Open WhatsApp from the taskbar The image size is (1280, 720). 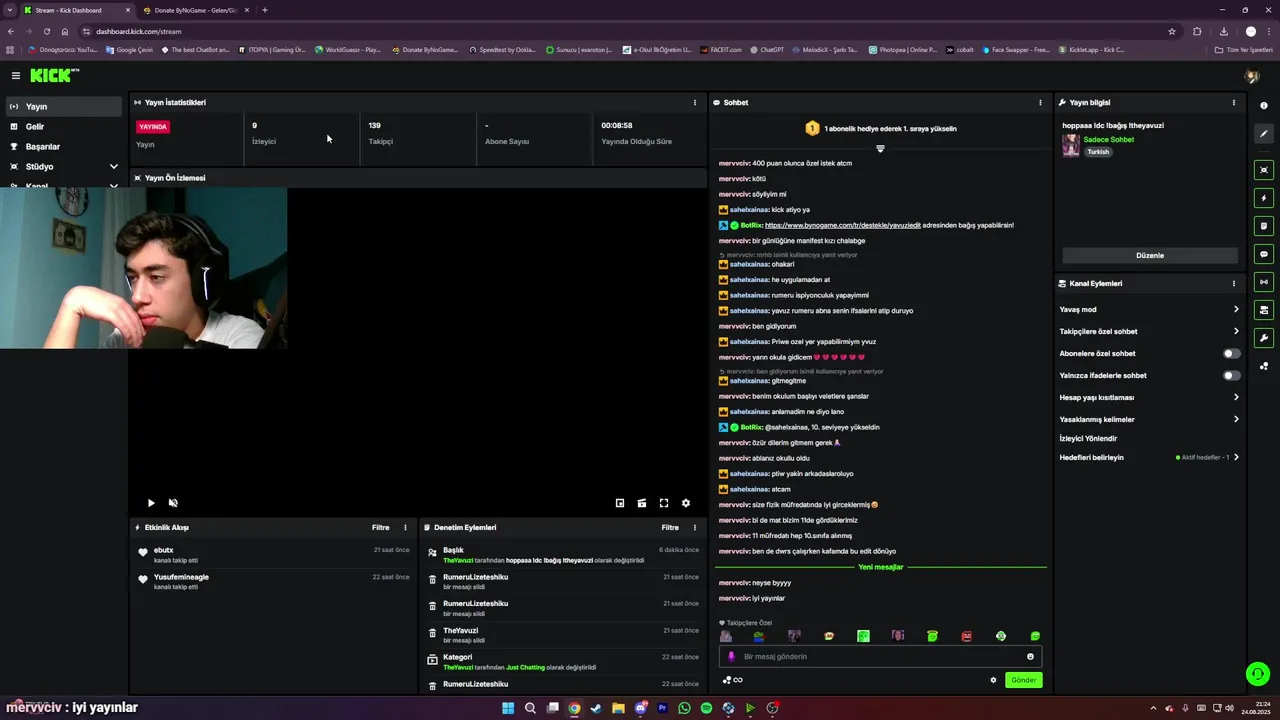pyautogui.click(x=684, y=708)
